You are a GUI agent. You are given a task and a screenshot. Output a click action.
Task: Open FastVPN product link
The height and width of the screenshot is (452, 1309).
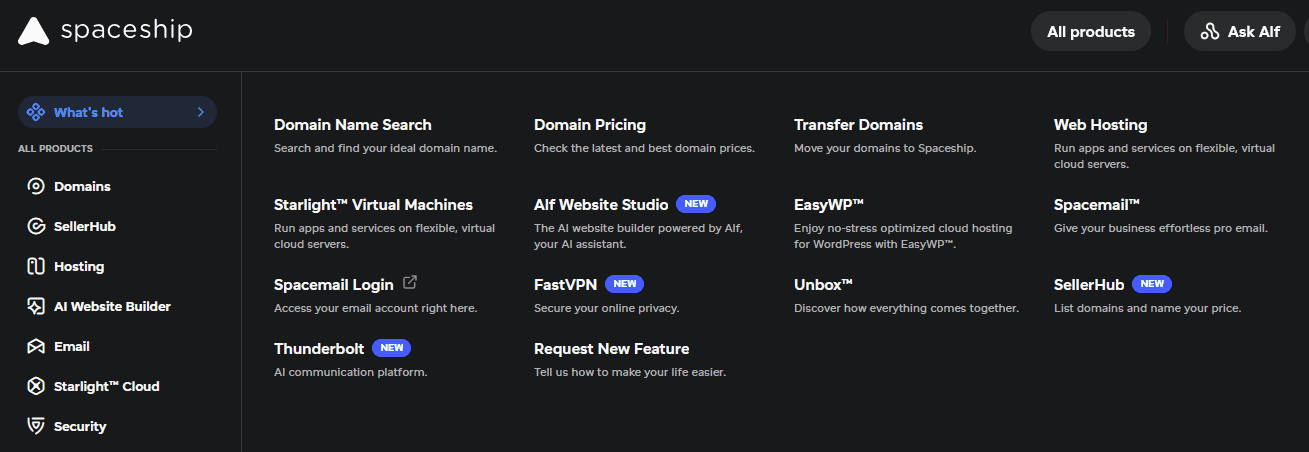[x=565, y=285]
